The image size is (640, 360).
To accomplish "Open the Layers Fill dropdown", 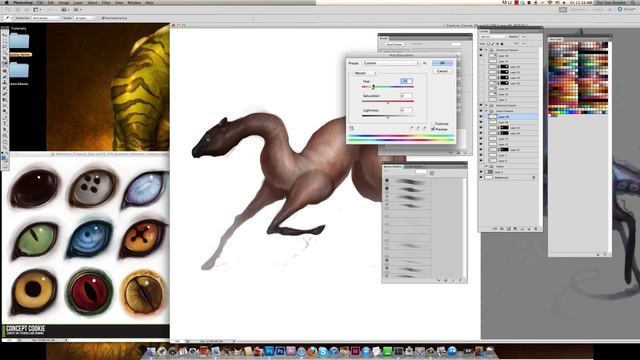I will (523, 44).
